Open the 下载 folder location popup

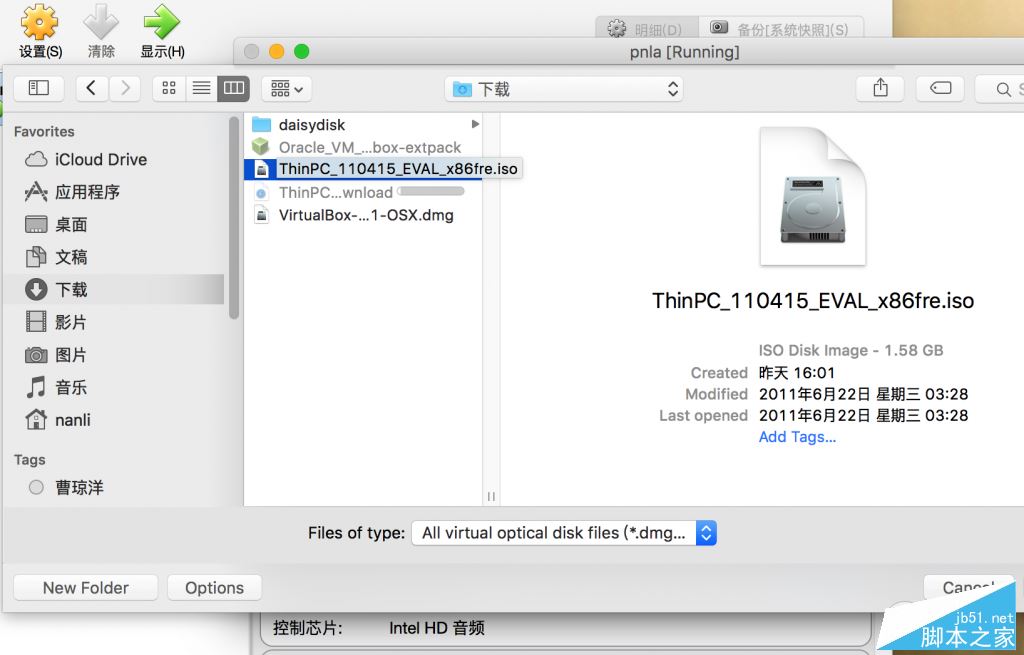point(564,89)
